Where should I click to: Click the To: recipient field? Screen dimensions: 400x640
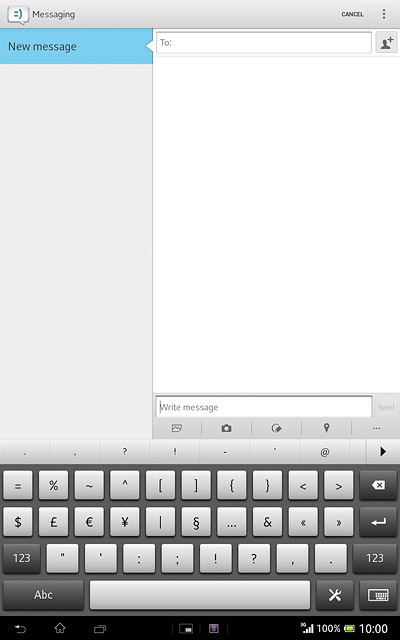(x=264, y=42)
